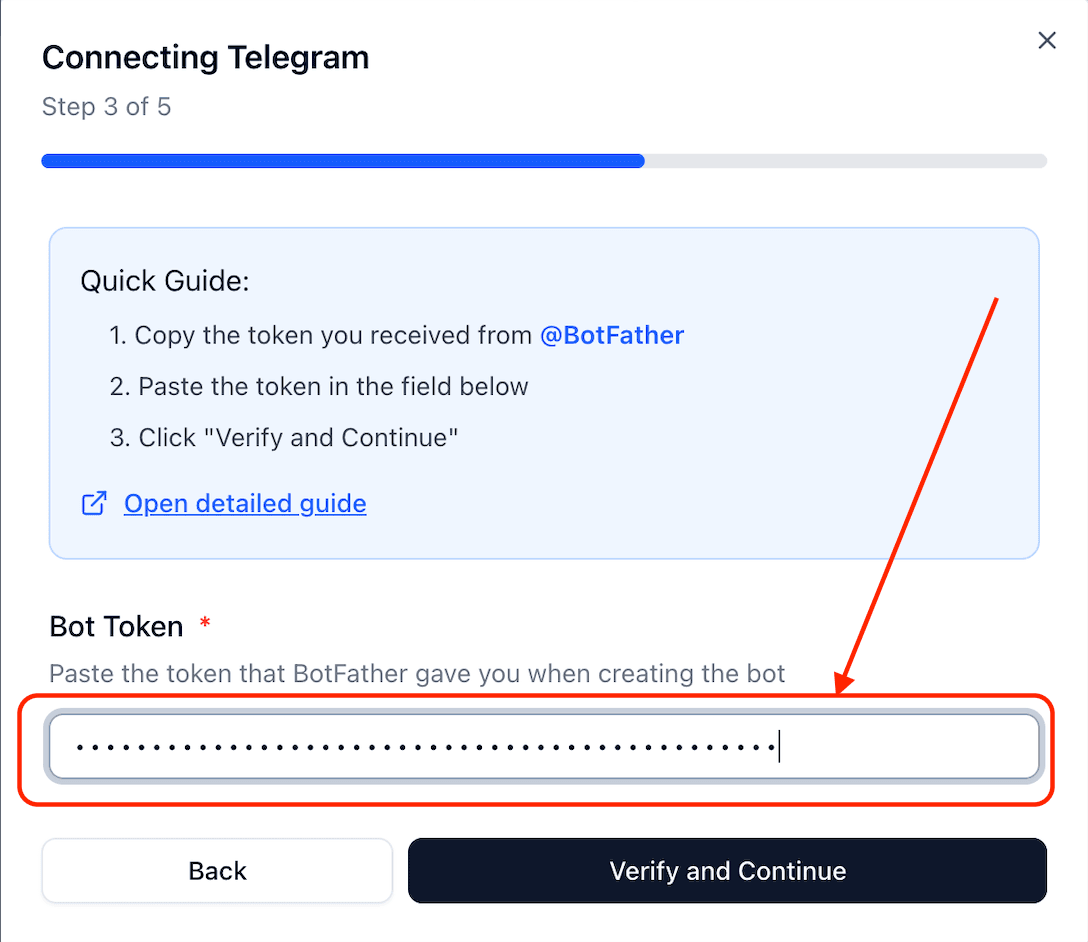Click the red asterisk next to Bot Token

204,623
